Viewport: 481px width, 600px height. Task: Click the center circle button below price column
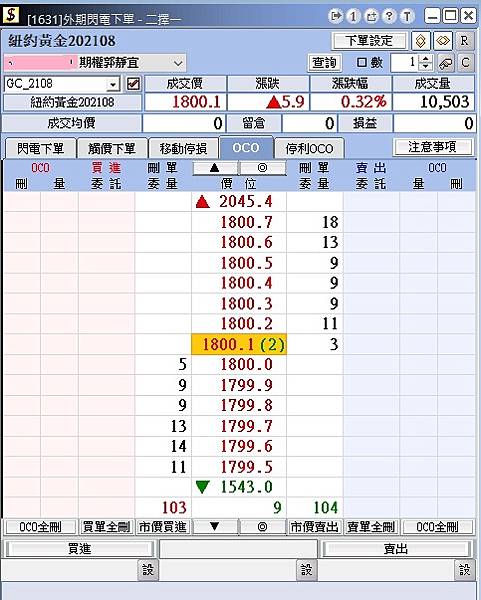[263, 527]
